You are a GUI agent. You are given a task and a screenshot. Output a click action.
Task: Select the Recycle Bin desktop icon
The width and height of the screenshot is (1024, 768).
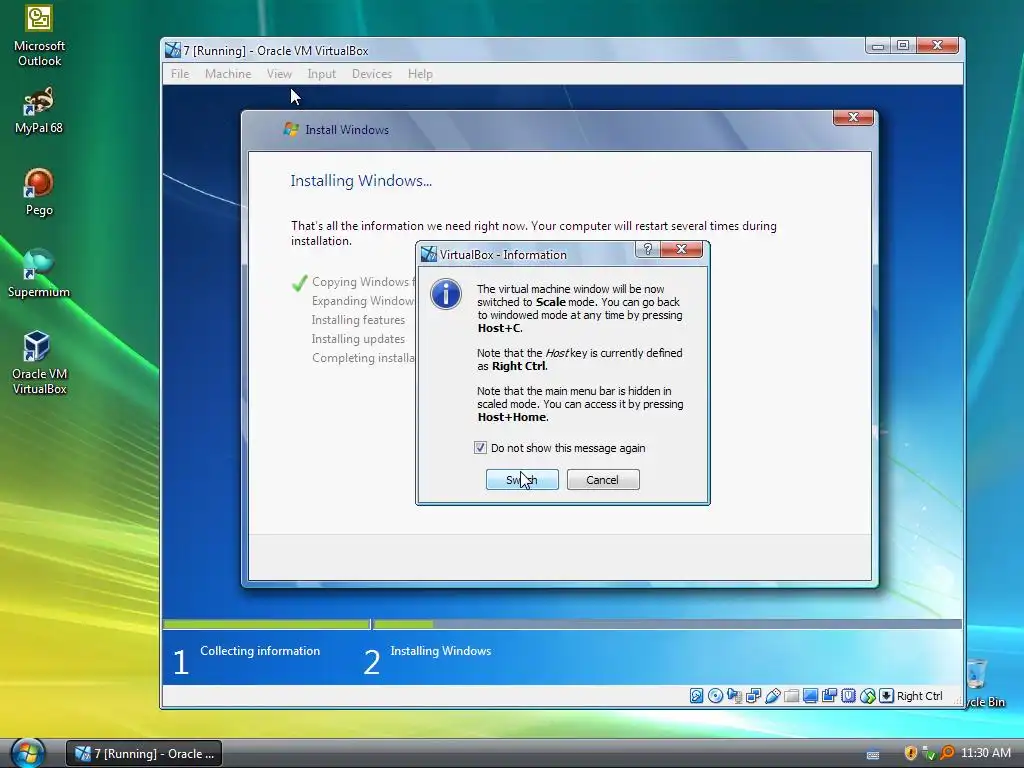click(983, 684)
